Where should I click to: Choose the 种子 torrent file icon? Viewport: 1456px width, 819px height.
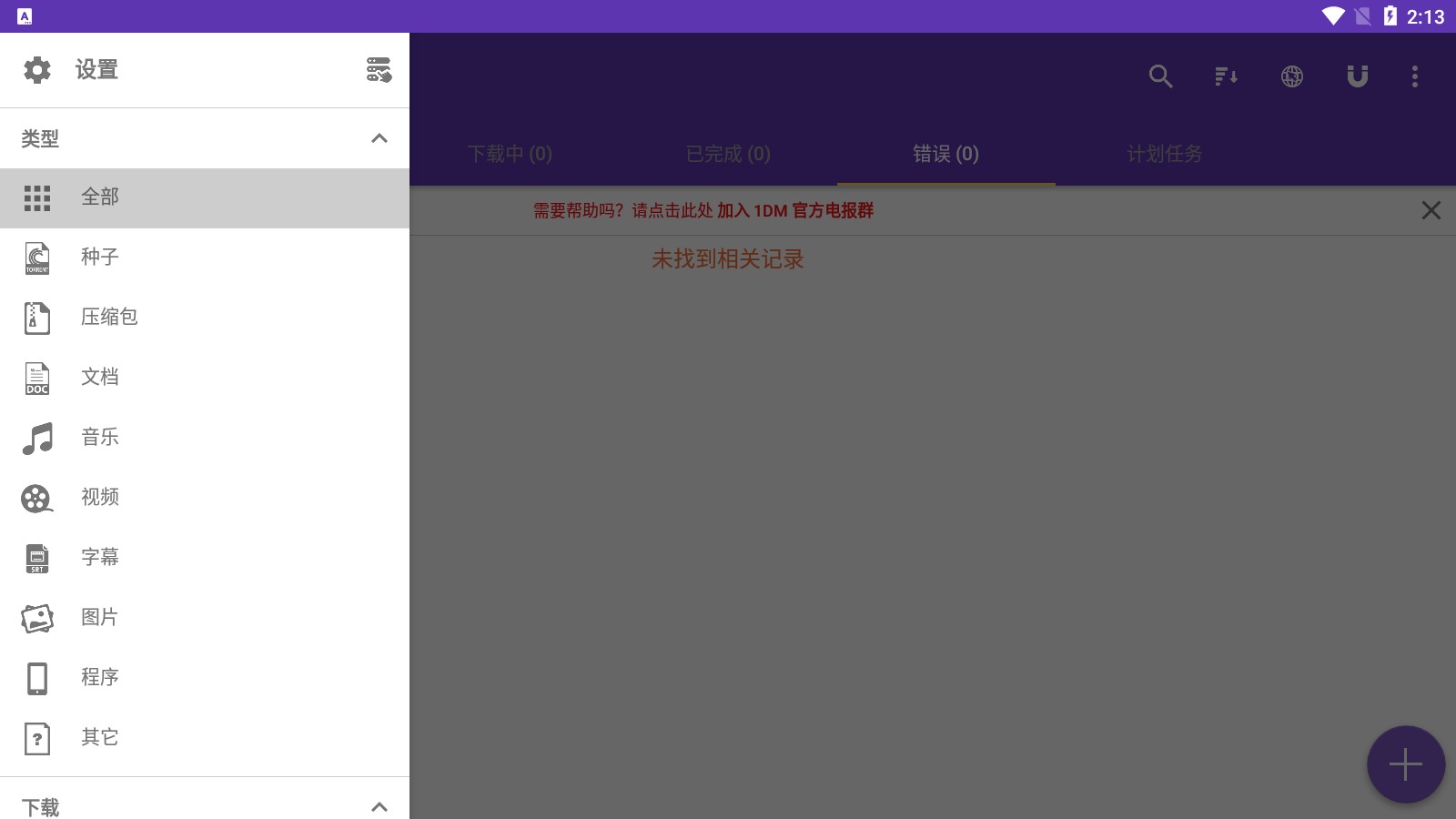pos(37,258)
